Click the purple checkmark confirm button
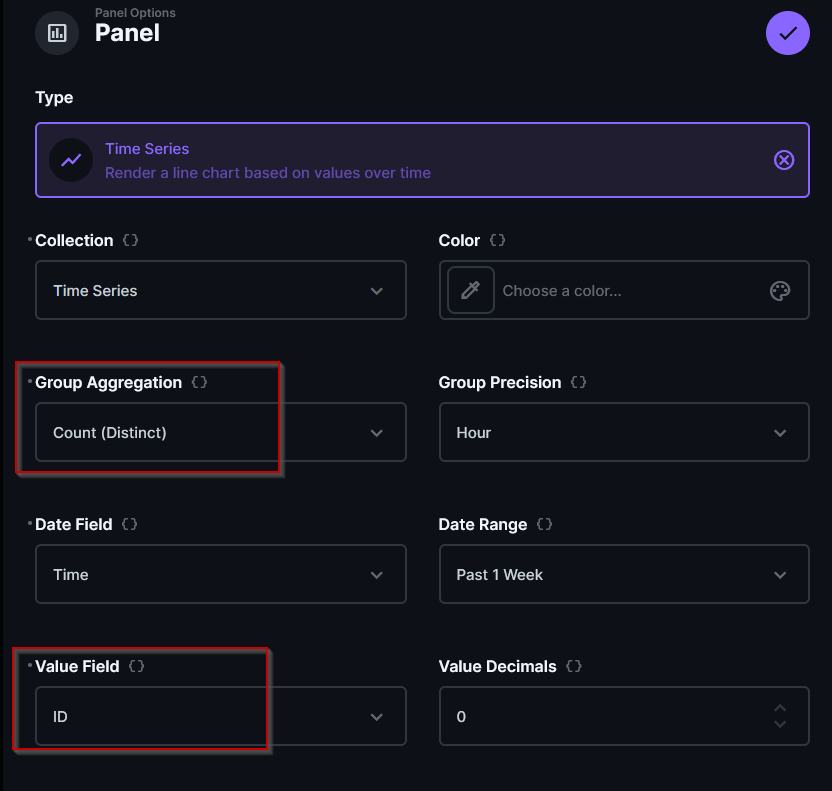Image resolution: width=832 pixels, height=791 pixels. pos(787,34)
